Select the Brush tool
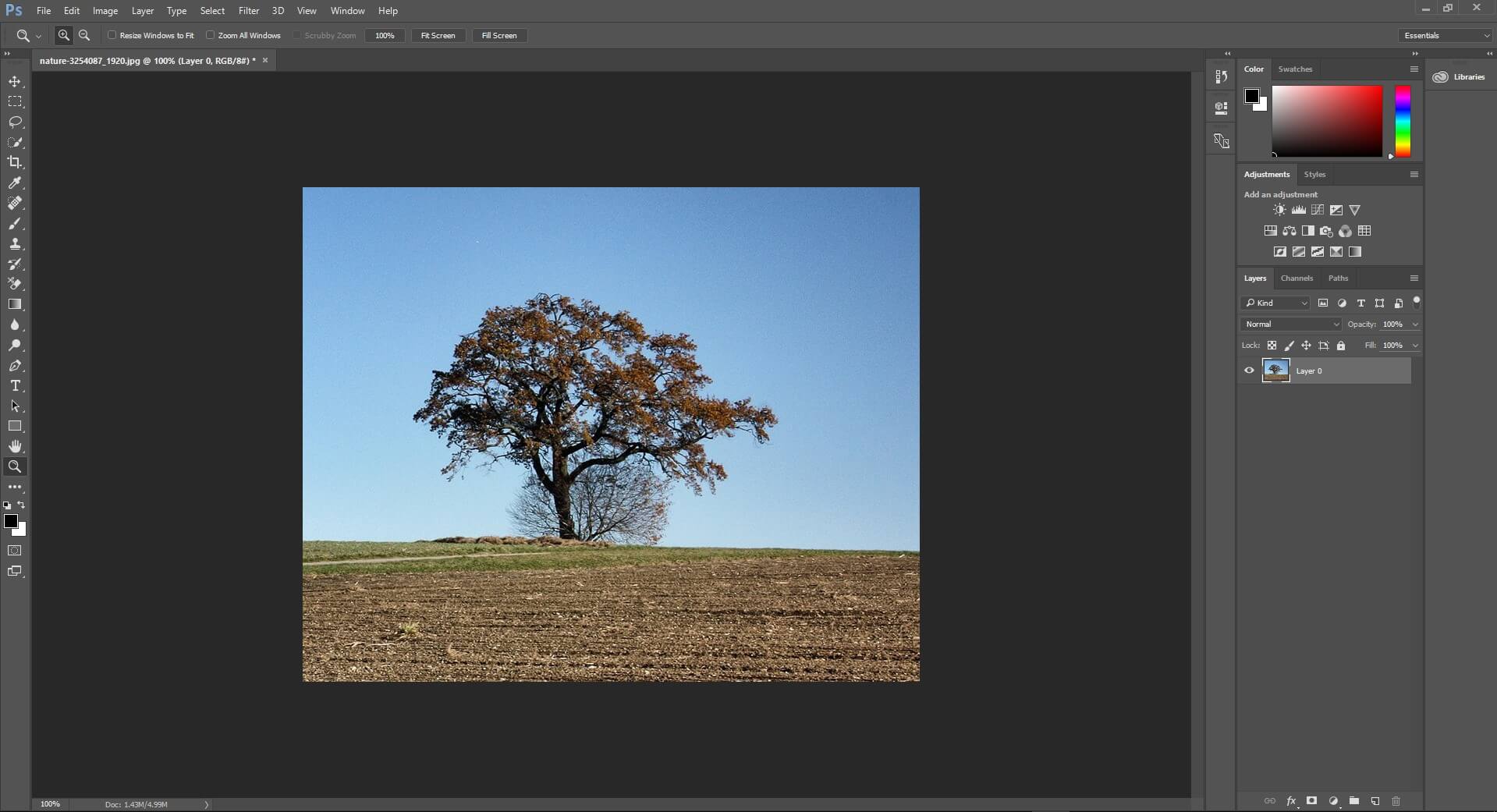 click(x=16, y=224)
